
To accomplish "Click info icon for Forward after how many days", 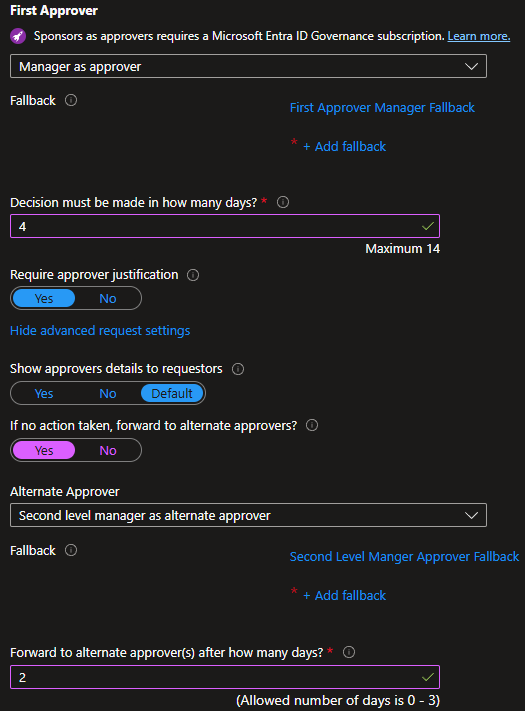I will click(349, 653).
